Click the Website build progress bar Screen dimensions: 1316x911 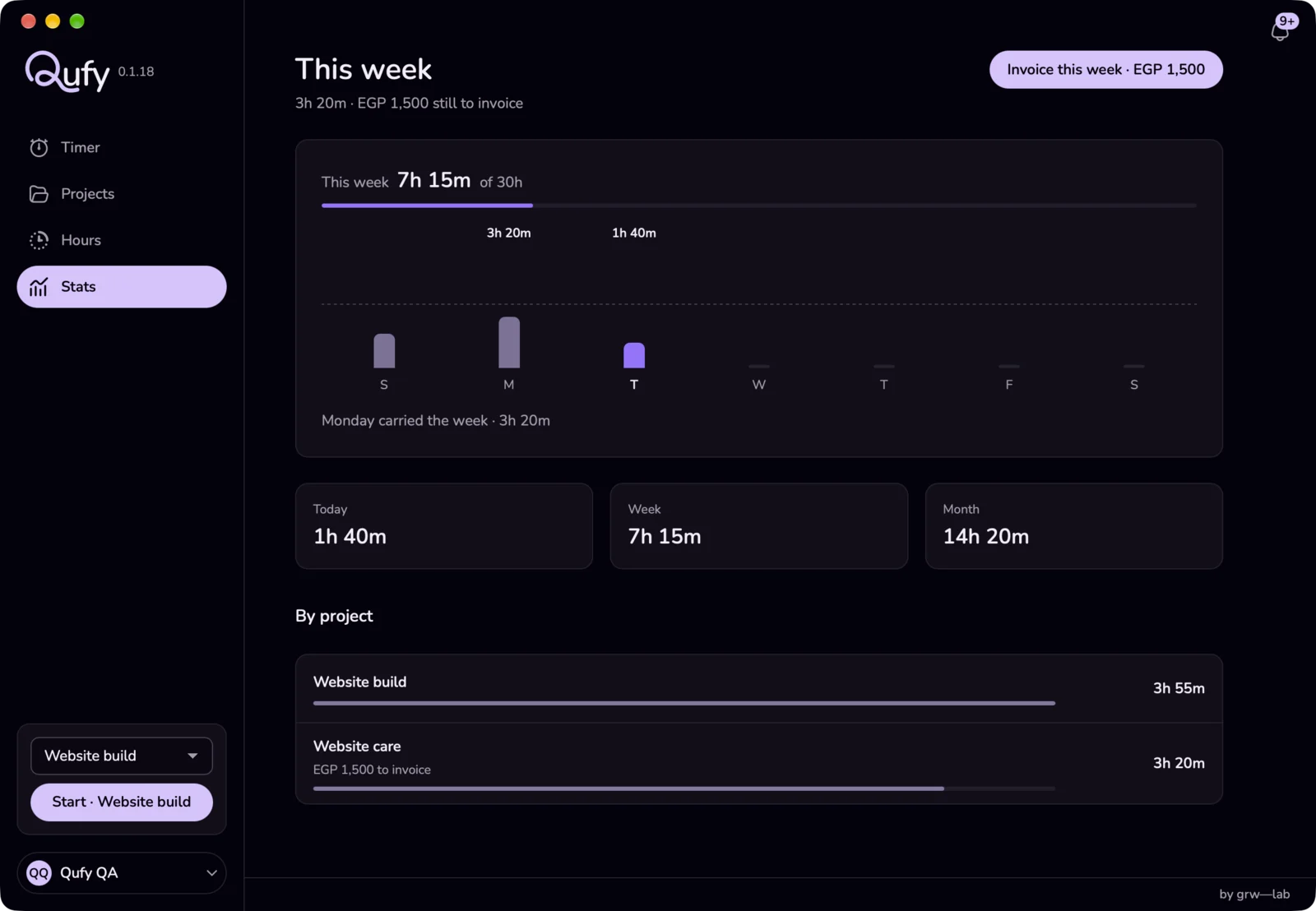(683, 704)
